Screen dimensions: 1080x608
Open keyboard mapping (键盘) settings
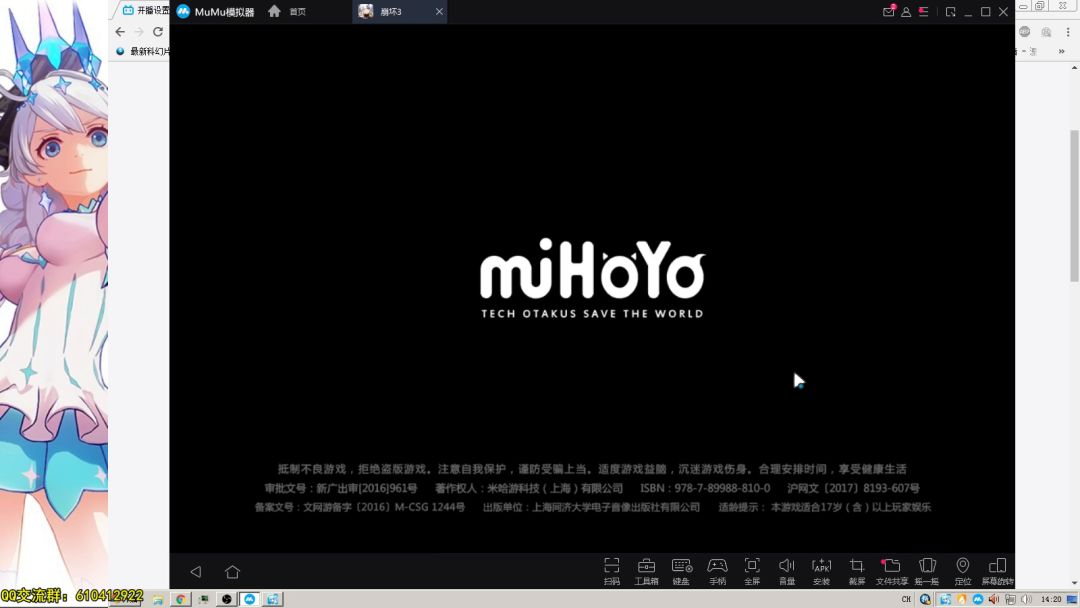(x=681, y=571)
